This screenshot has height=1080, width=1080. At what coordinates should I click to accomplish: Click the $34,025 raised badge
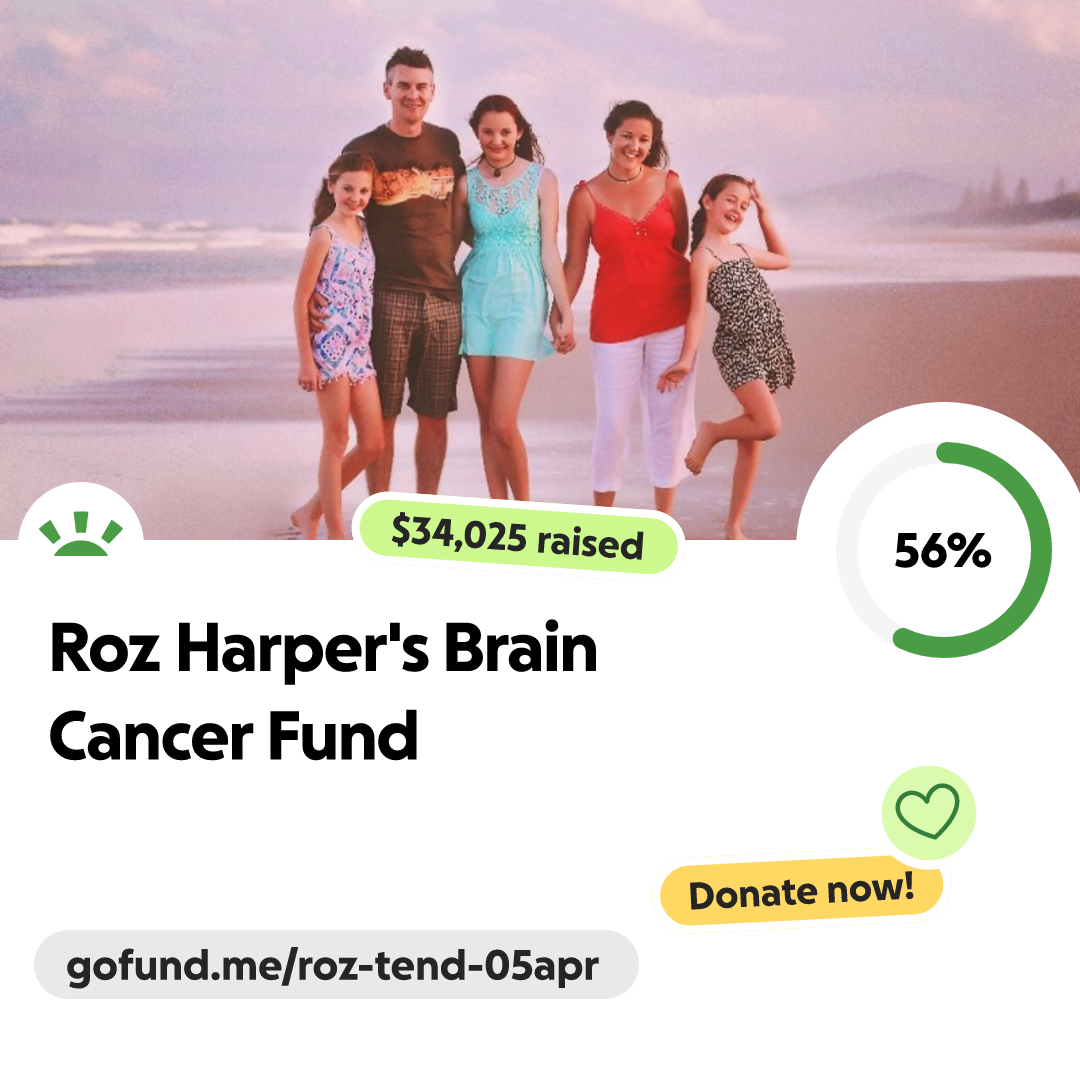[x=518, y=537]
